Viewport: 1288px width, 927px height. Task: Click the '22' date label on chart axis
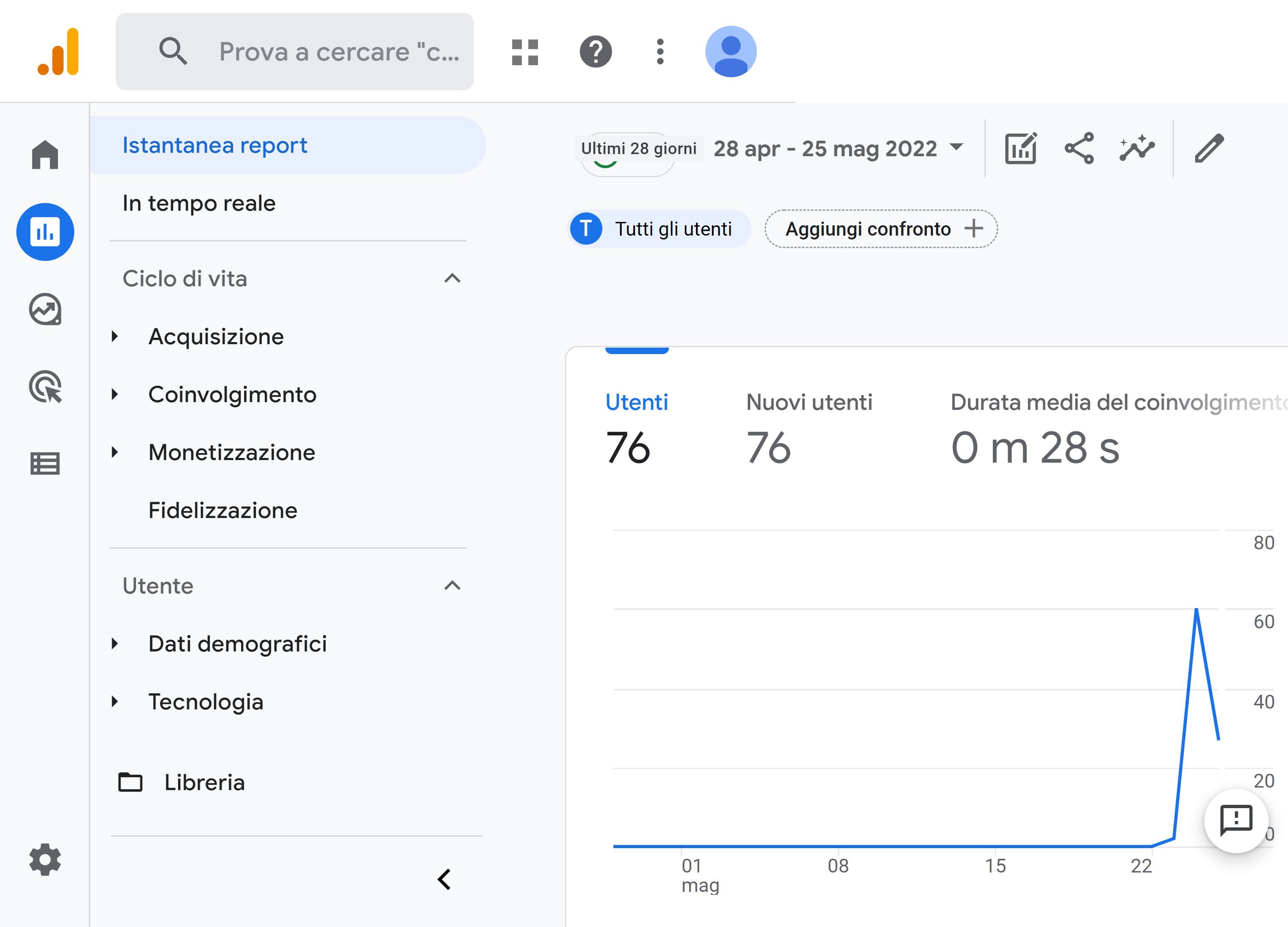(1142, 866)
